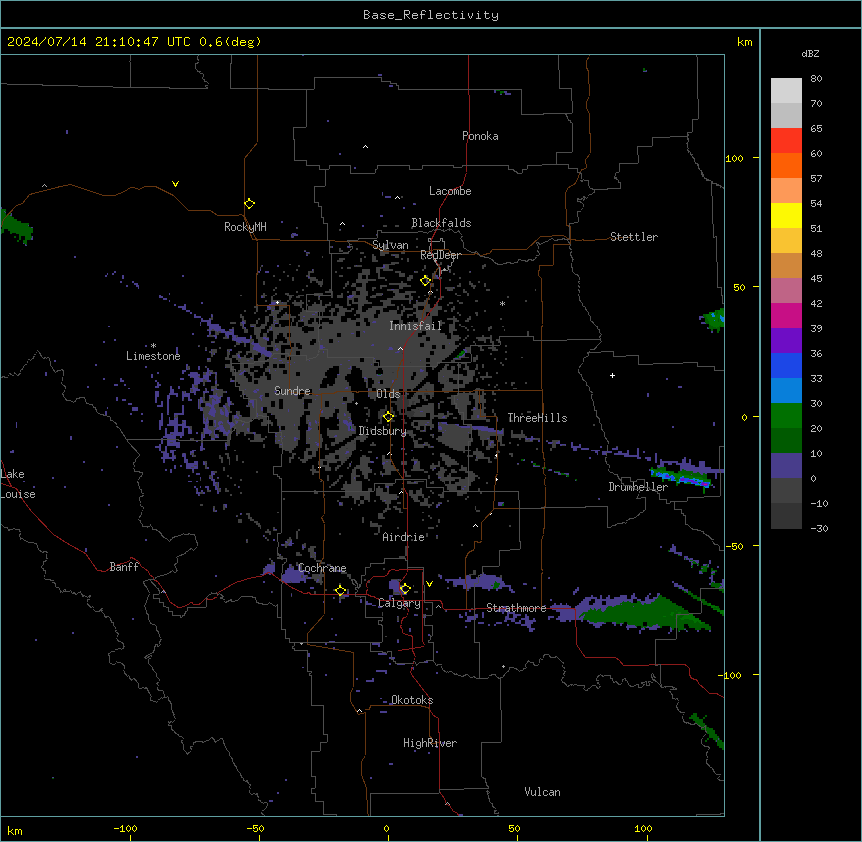The width and height of the screenshot is (862, 842).
Task: Click the Olds label
Action: (x=388, y=394)
